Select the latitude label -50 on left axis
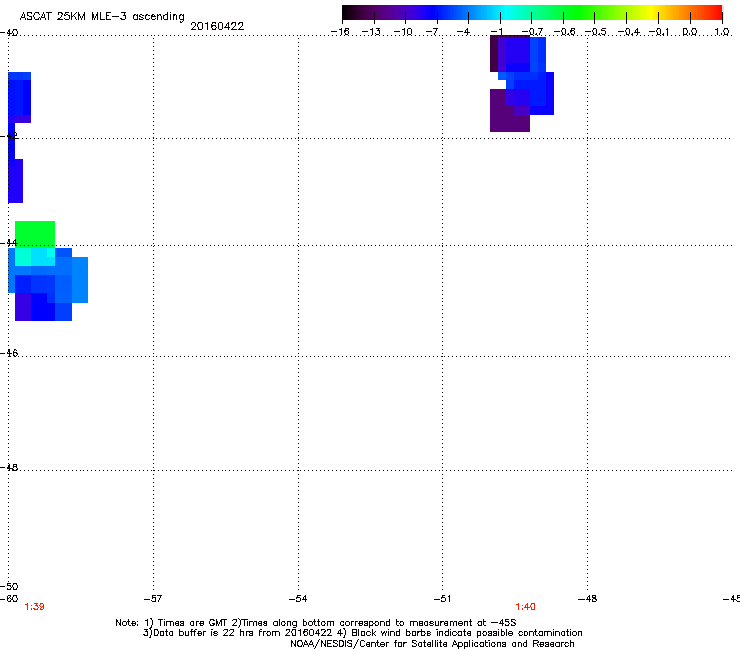Viewport: 740px width, 650px height. pyautogui.click(x=9, y=586)
